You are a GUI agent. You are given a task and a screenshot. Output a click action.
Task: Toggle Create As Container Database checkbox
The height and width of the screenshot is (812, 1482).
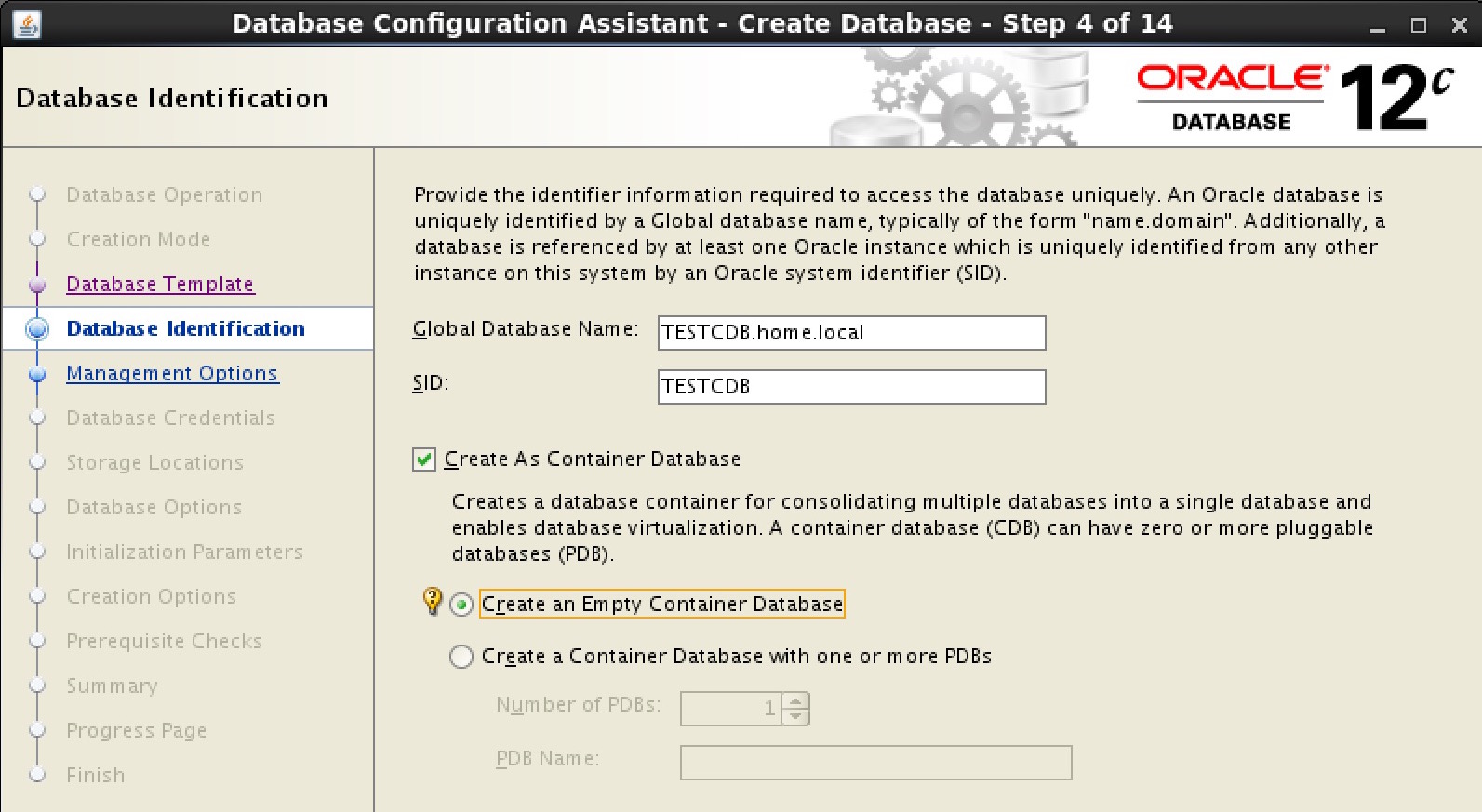click(424, 459)
